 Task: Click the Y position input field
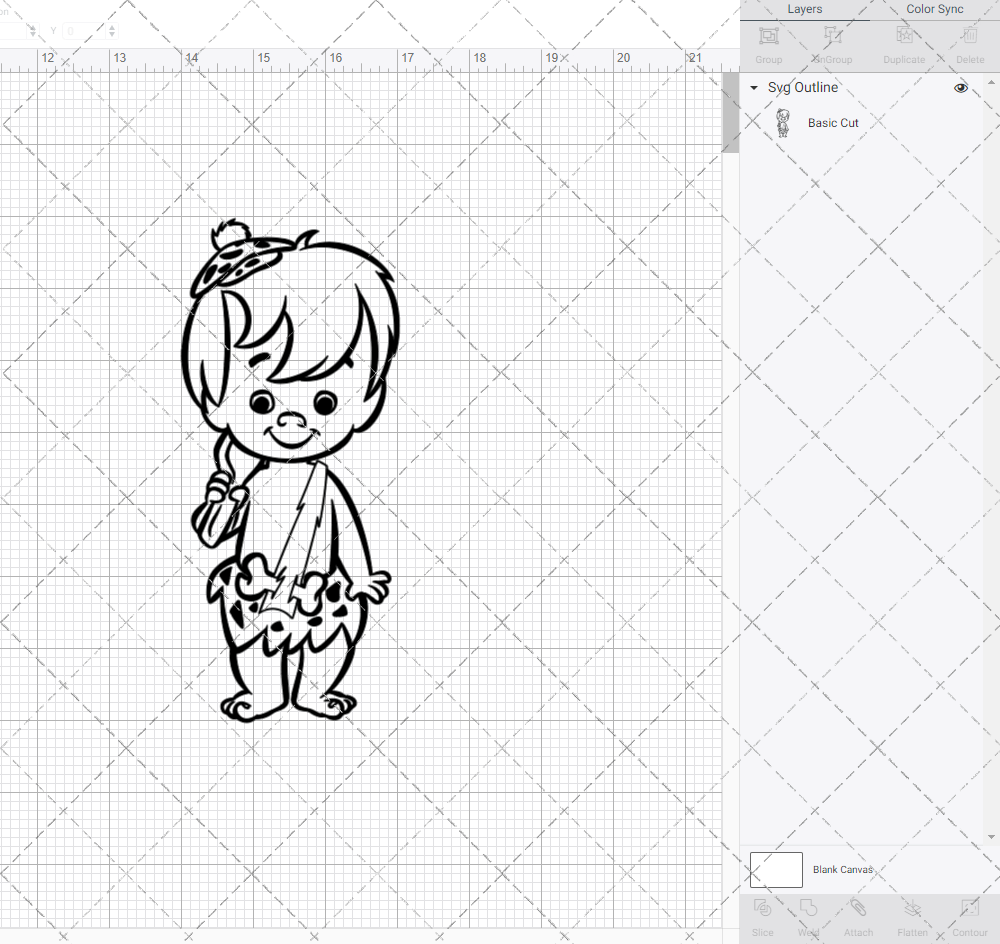coord(84,31)
